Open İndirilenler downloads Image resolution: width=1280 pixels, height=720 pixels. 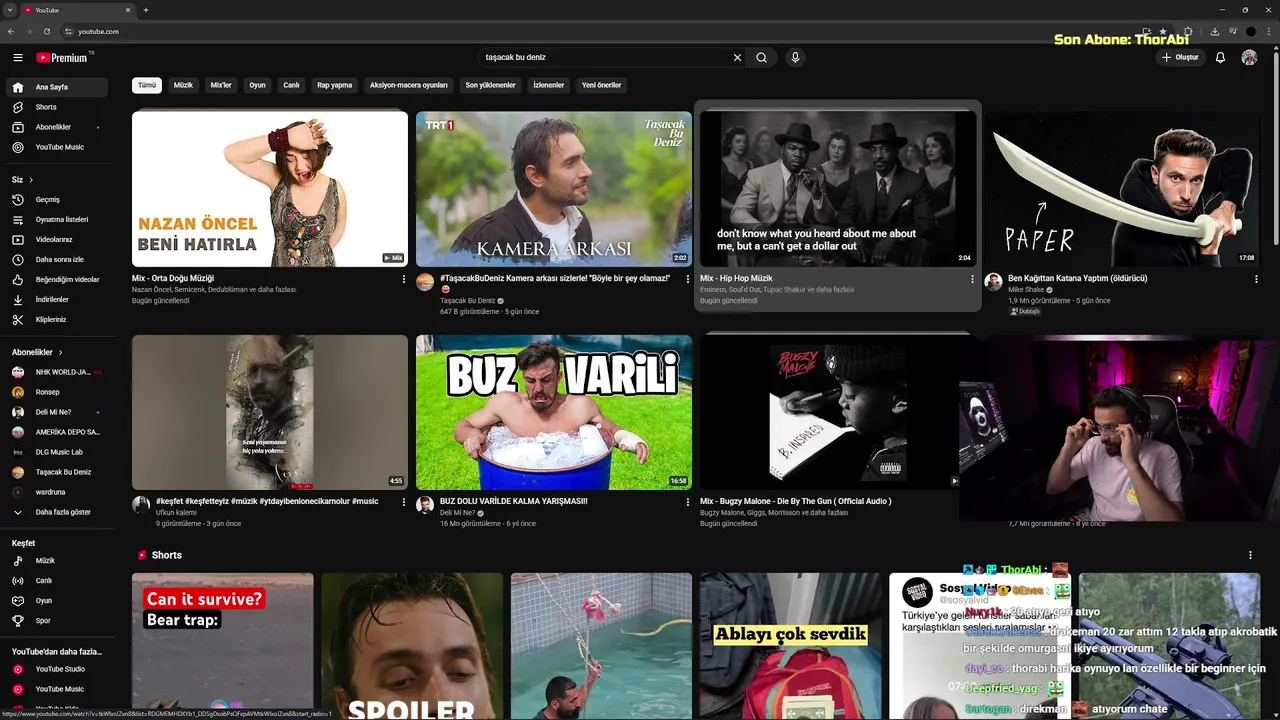pos(59,300)
